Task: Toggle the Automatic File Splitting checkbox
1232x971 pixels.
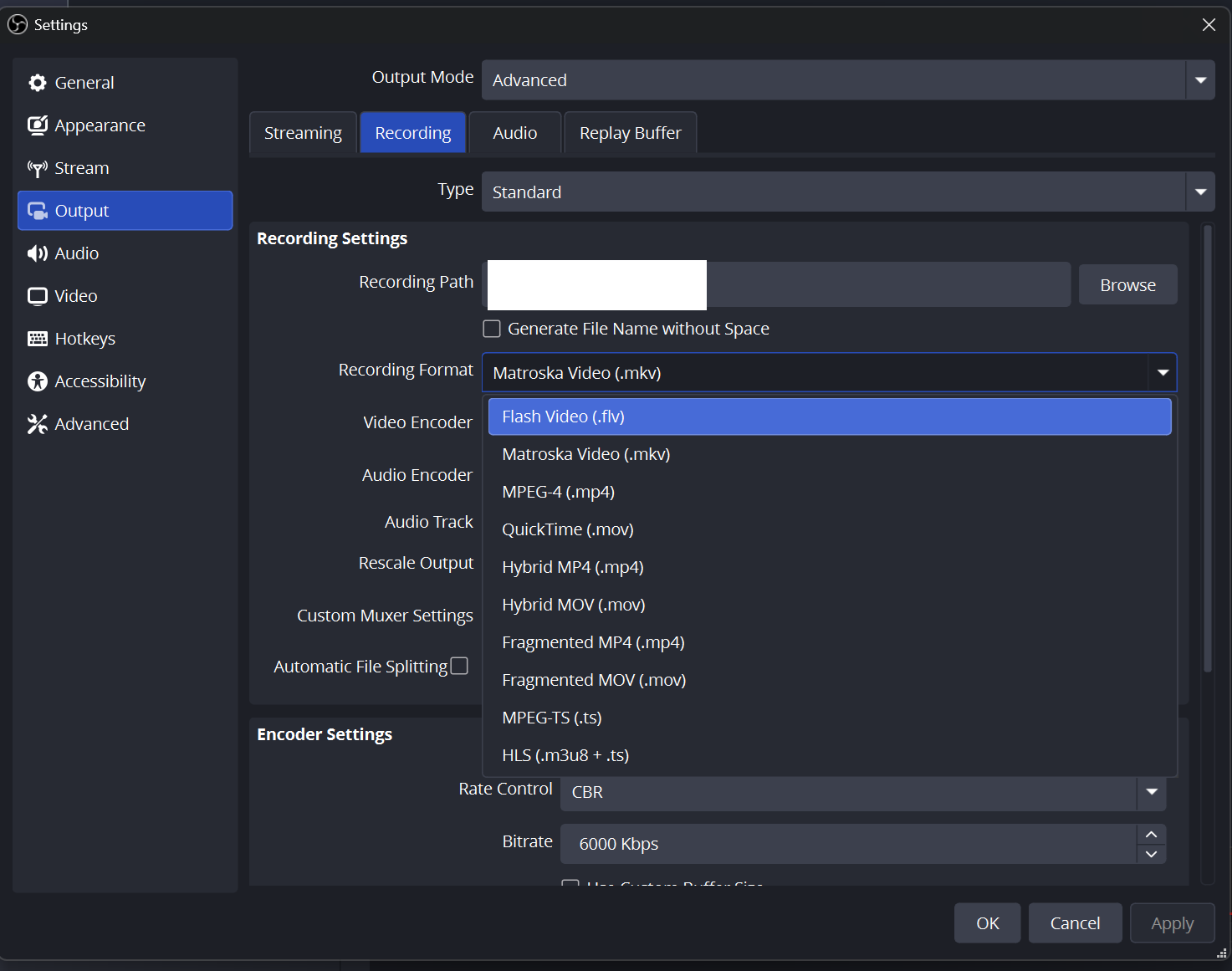Action: coord(459,666)
